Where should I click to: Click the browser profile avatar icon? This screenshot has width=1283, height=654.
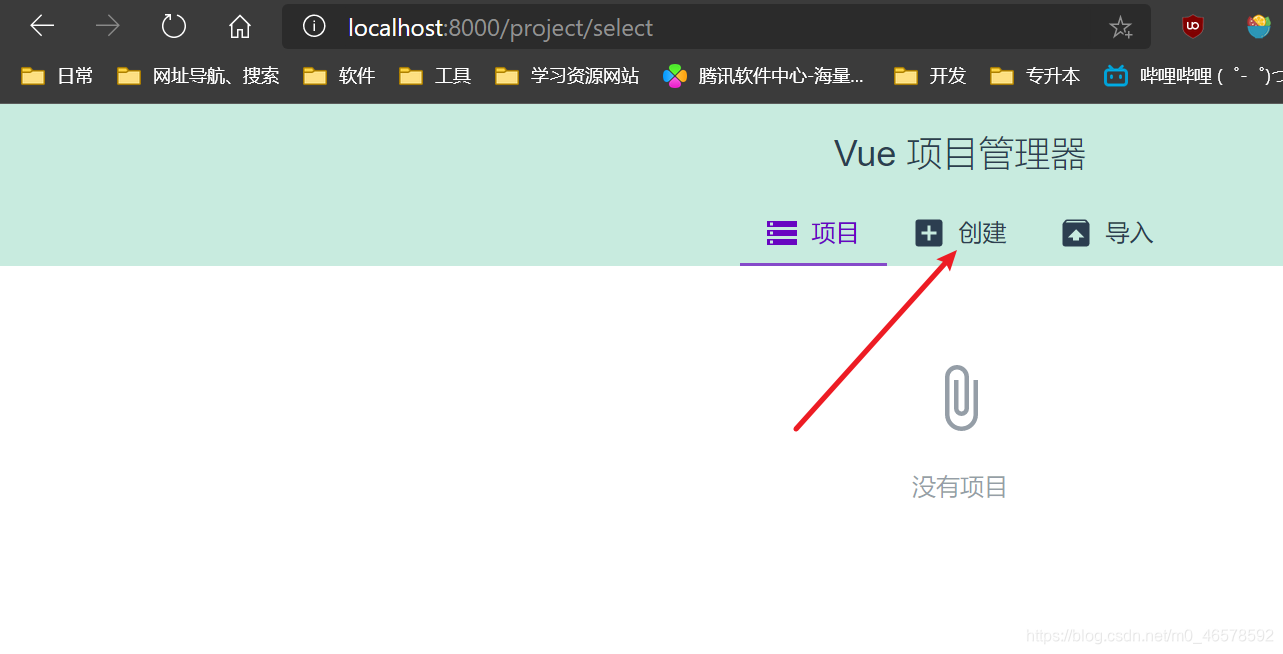(x=1257, y=26)
